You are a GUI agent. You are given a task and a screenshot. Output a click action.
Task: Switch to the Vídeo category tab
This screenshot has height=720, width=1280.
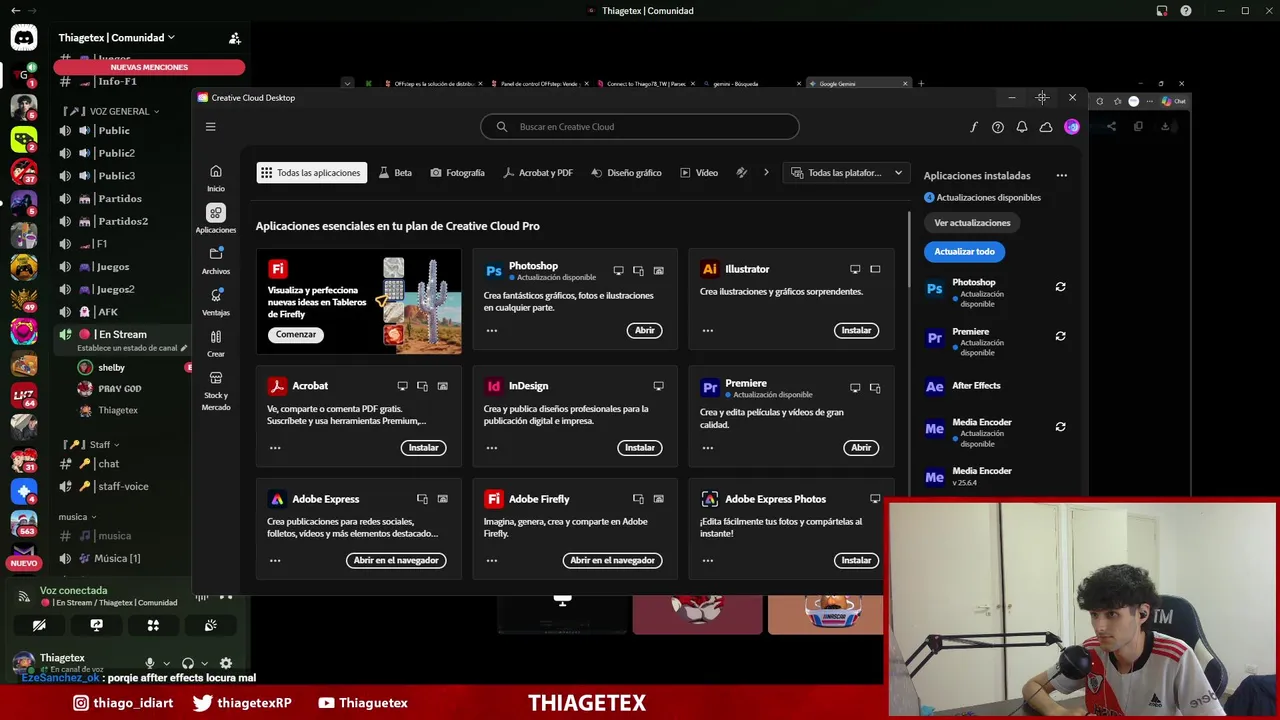coord(699,173)
